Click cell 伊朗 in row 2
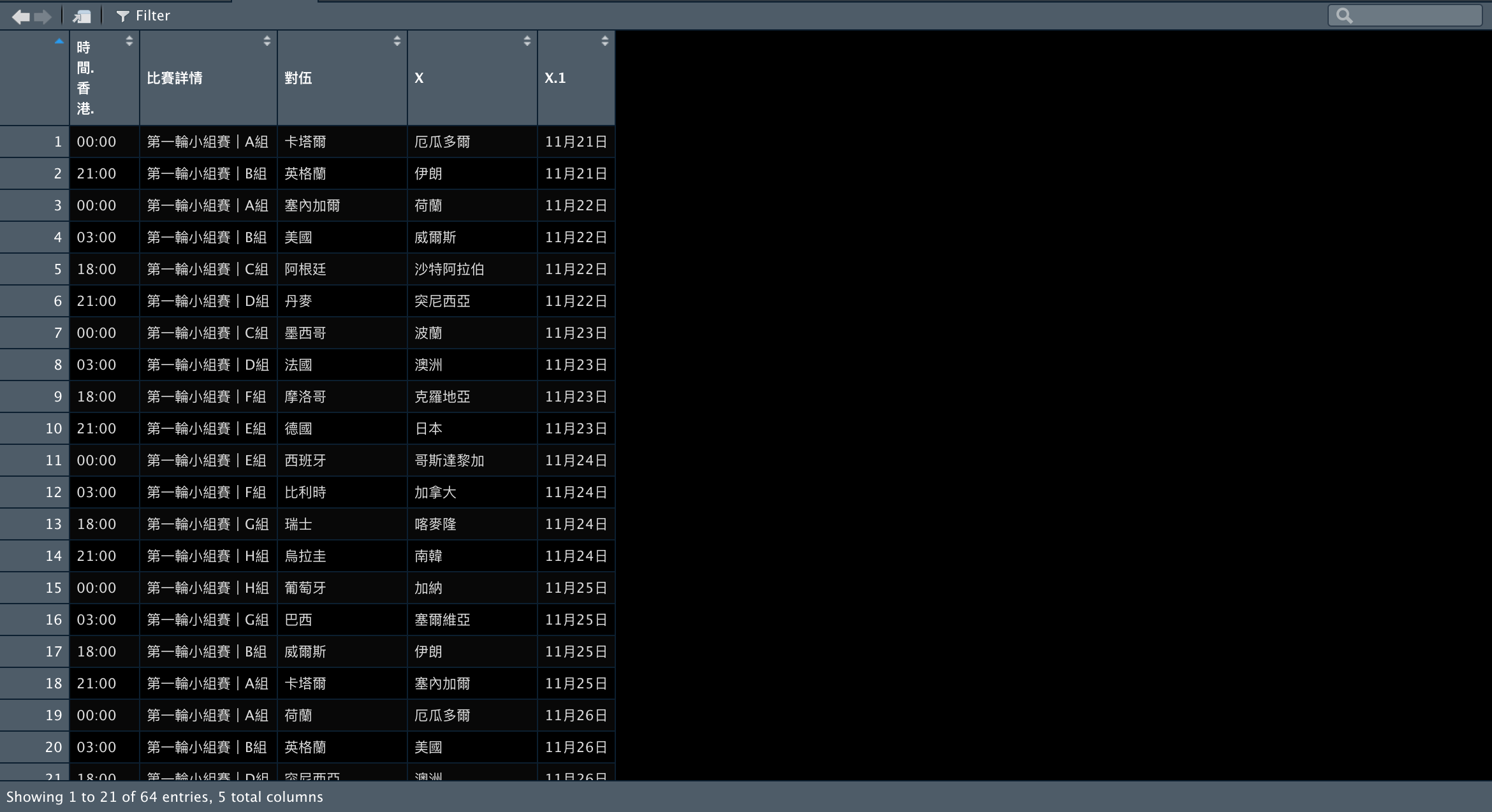Image resolution: width=1492 pixels, height=812 pixels. pyautogui.click(x=472, y=173)
